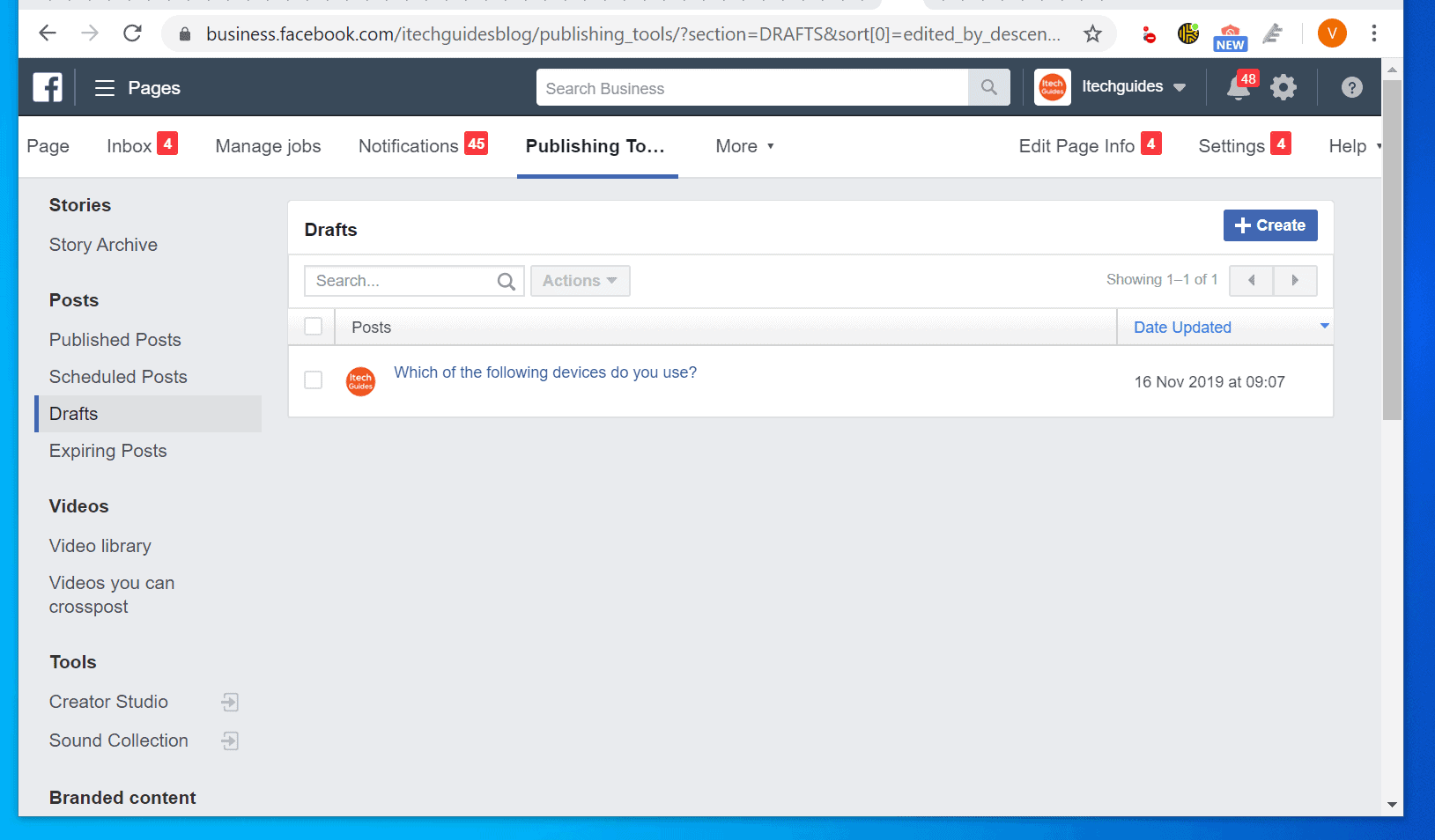Open Creator Studio using its external link icon
Screen dimensions: 1435x840
point(229,702)
